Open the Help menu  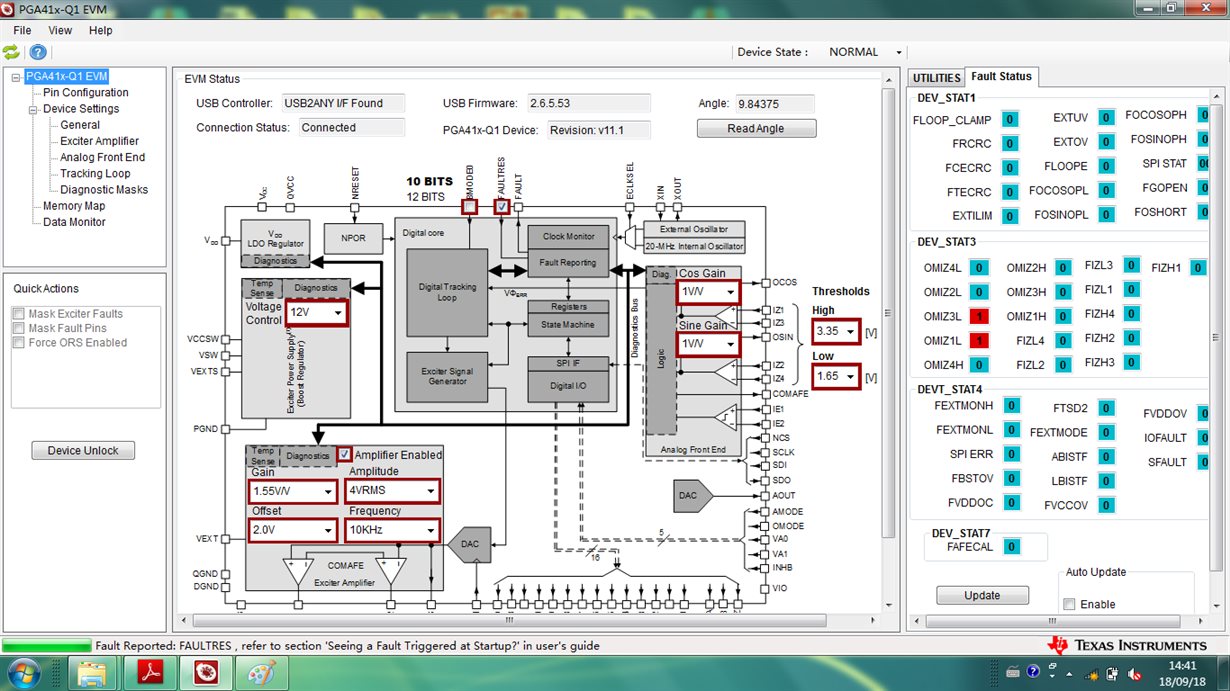click(101, 31)
